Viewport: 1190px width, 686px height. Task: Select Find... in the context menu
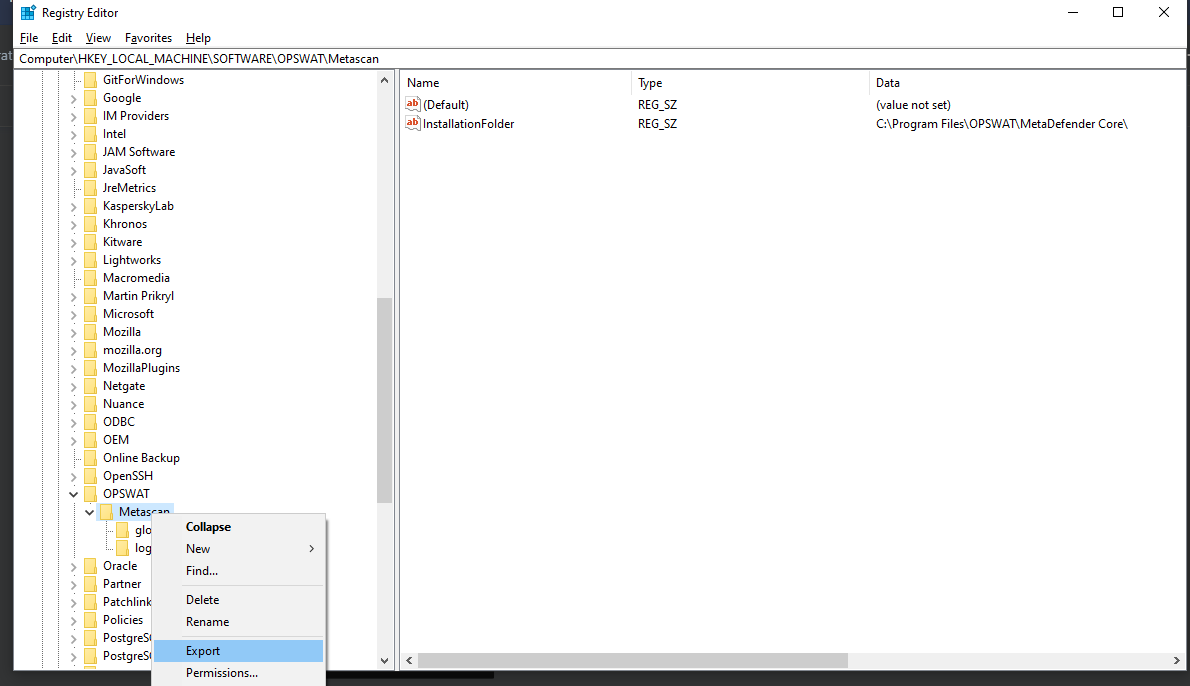click(x=238, y=571)
